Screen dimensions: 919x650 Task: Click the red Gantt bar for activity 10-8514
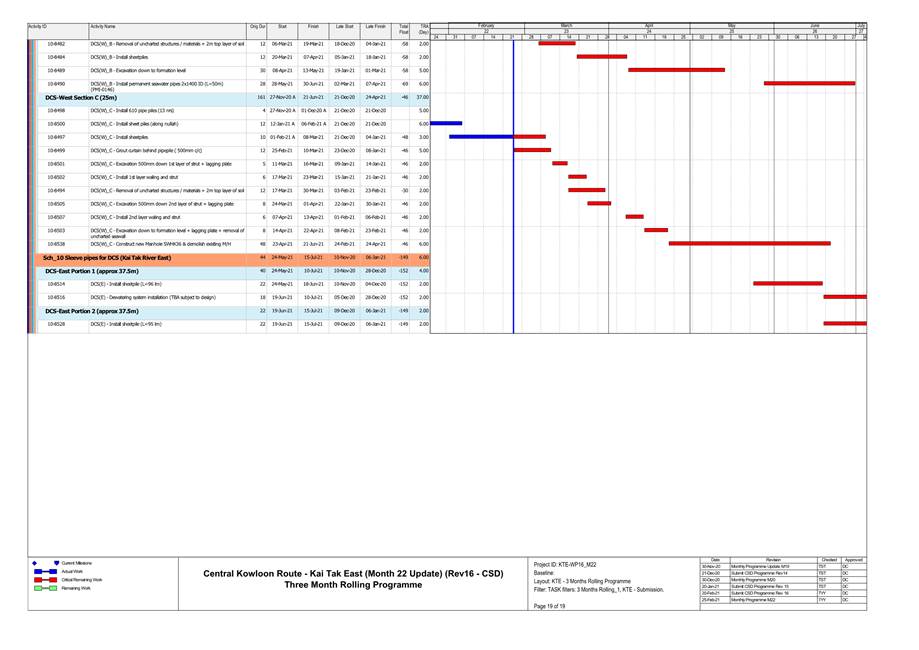pos(787,283)
